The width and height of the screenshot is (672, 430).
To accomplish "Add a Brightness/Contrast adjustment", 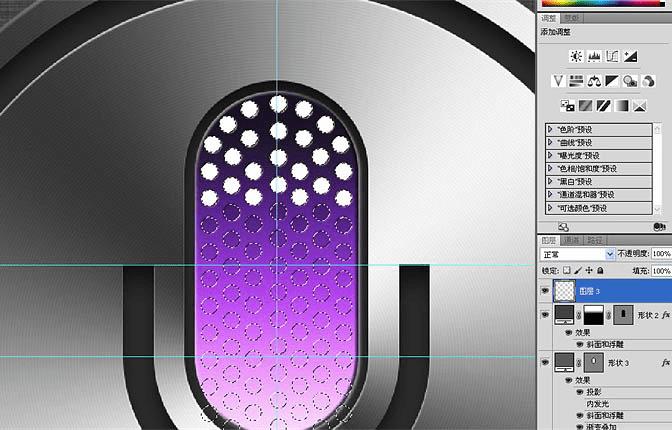I will point(576,56).
